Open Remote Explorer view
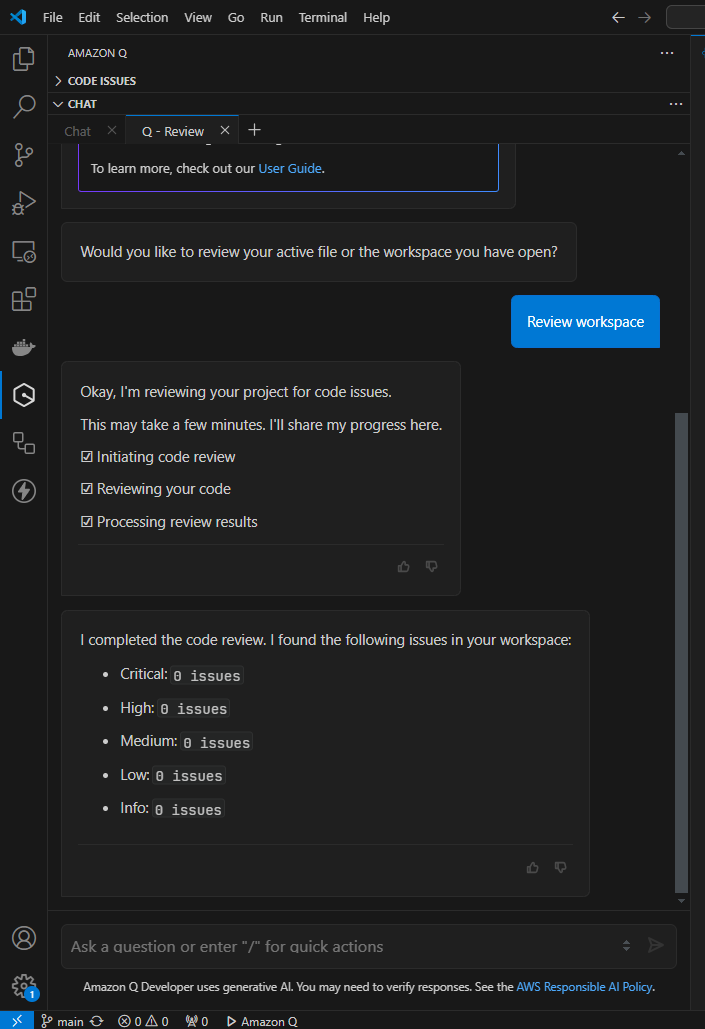Screen dimensions: 705x1029 23,251
